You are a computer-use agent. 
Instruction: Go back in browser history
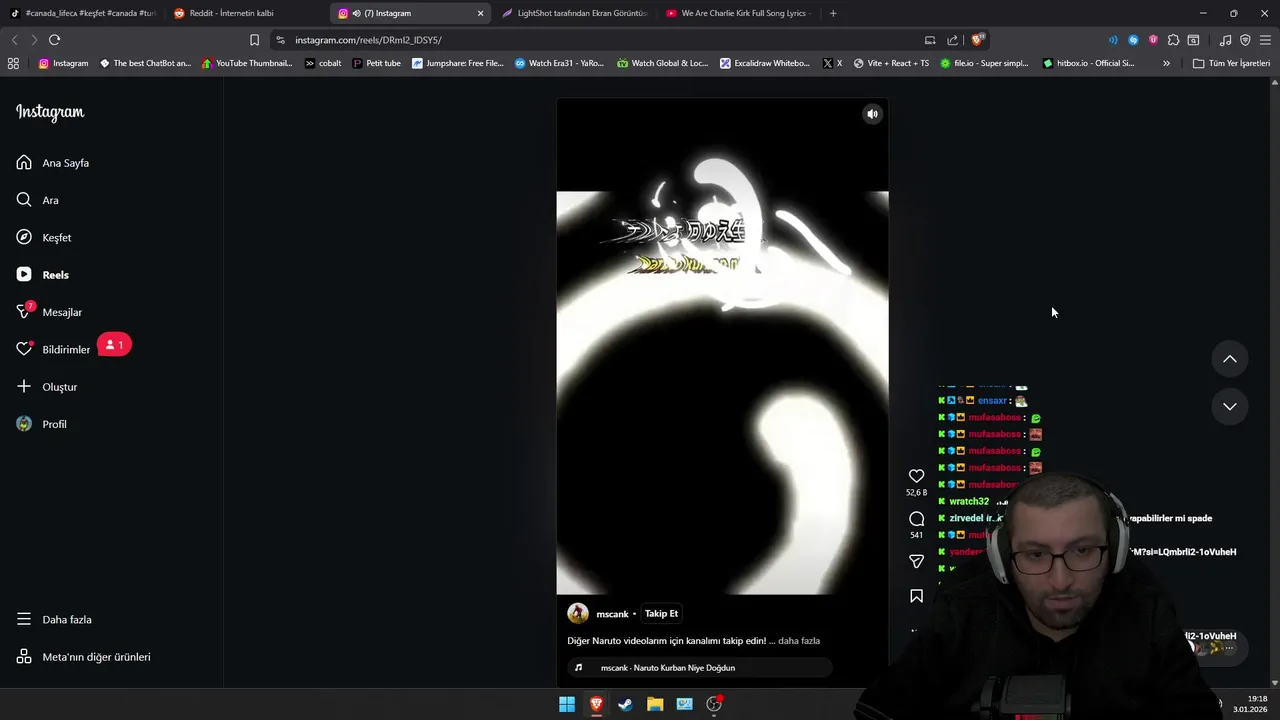tap(14, 40)
